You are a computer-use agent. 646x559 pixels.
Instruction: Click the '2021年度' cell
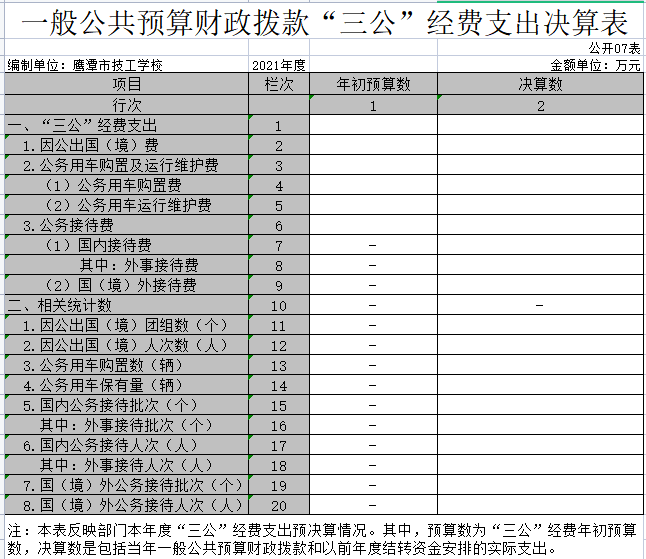[279, 65]
